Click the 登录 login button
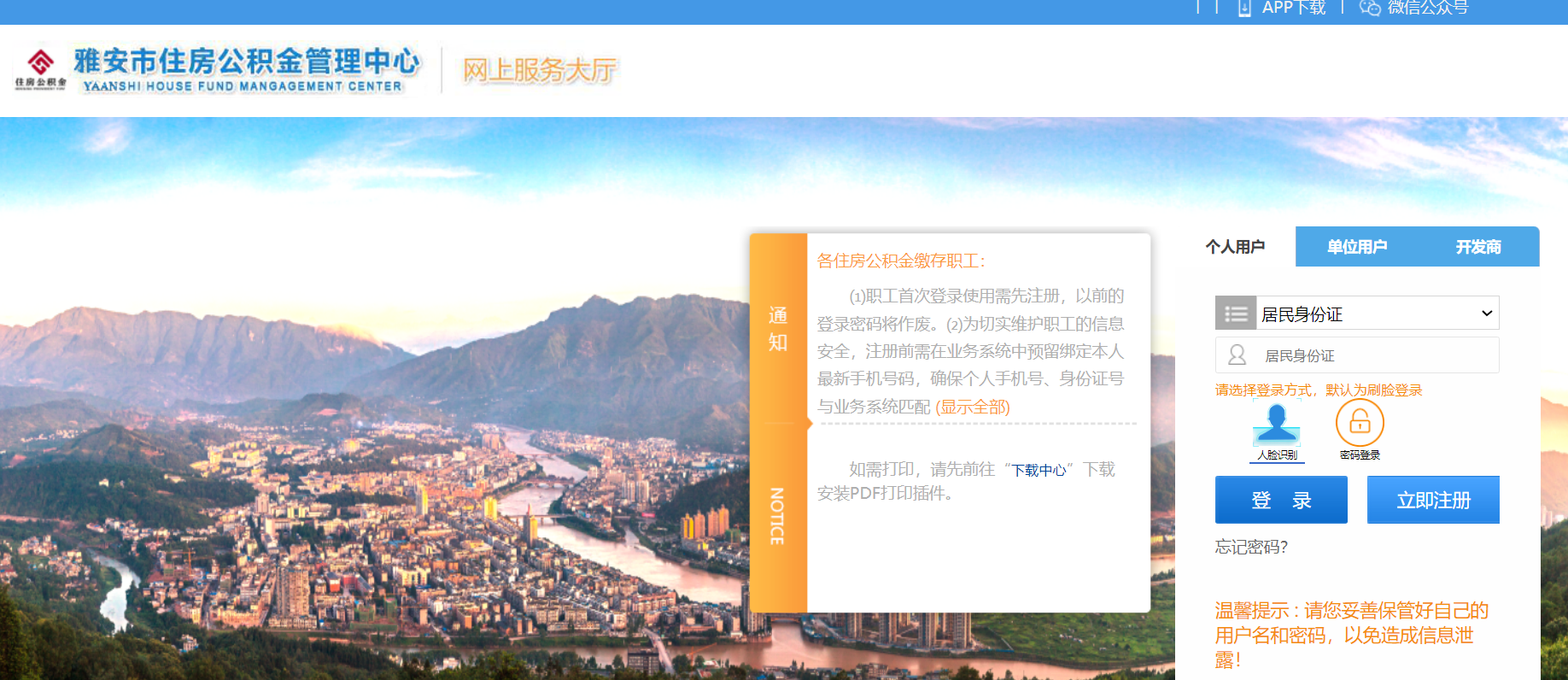Viewport: 1568px width, 680px height. tap(1281, 500)
